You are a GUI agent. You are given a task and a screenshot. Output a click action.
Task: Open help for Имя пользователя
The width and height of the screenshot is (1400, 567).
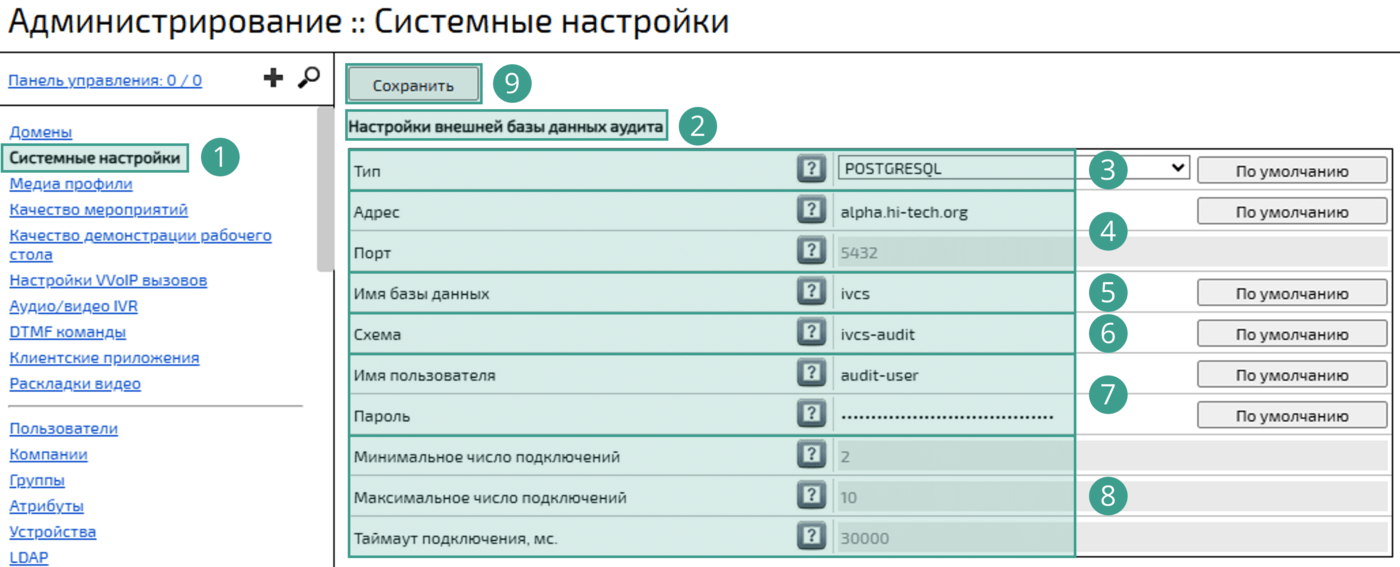tap(811, 374)
